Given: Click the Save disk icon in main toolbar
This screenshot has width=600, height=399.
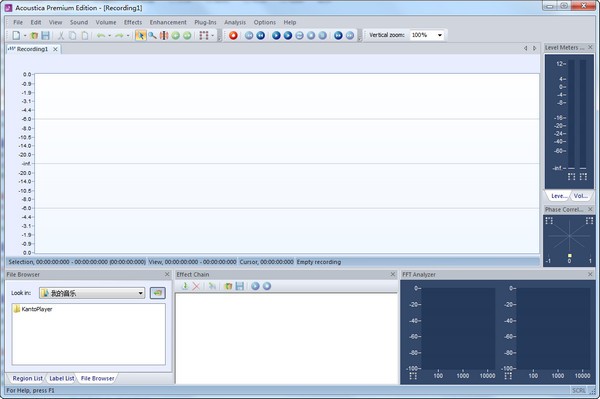Looking at the screenshot, I should (x=46, y=36).
